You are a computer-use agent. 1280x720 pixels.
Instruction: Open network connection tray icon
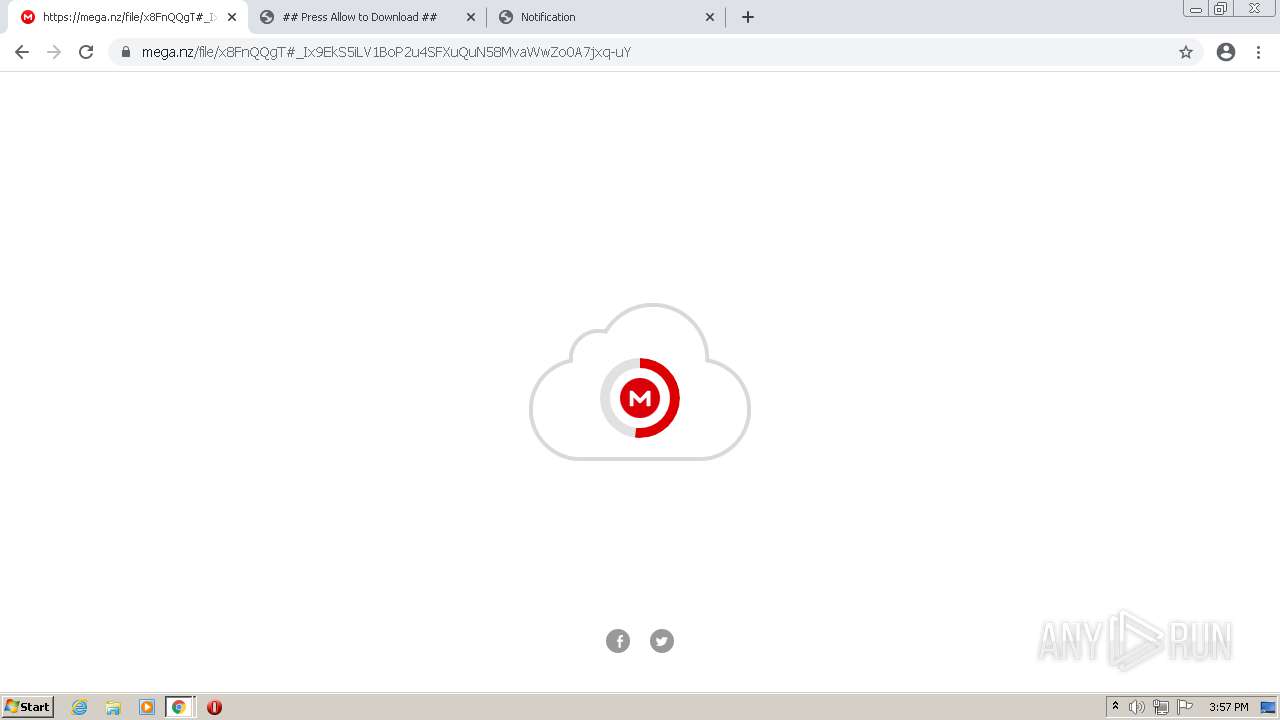coord(1161,707)
